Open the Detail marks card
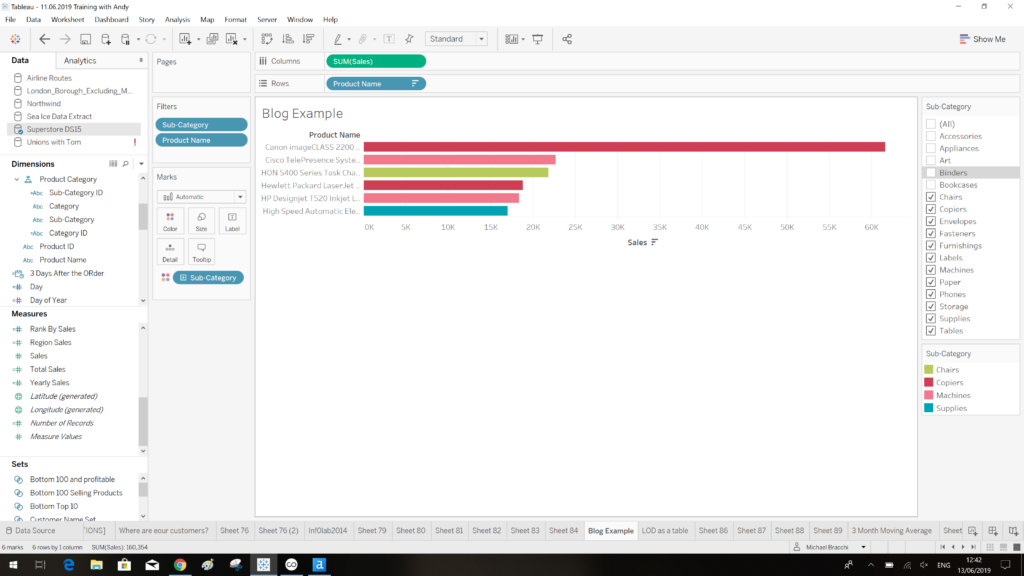1024x576 pixels. 170,252
